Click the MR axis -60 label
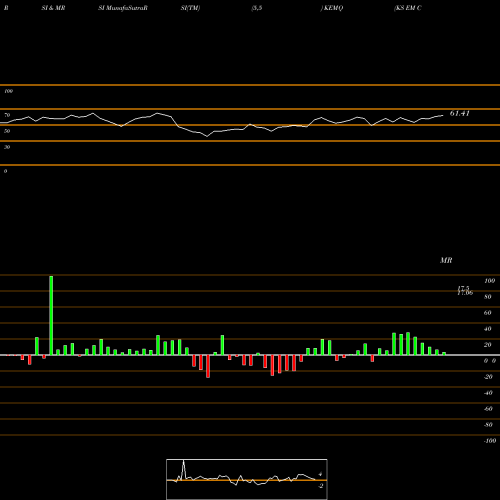 488,409
